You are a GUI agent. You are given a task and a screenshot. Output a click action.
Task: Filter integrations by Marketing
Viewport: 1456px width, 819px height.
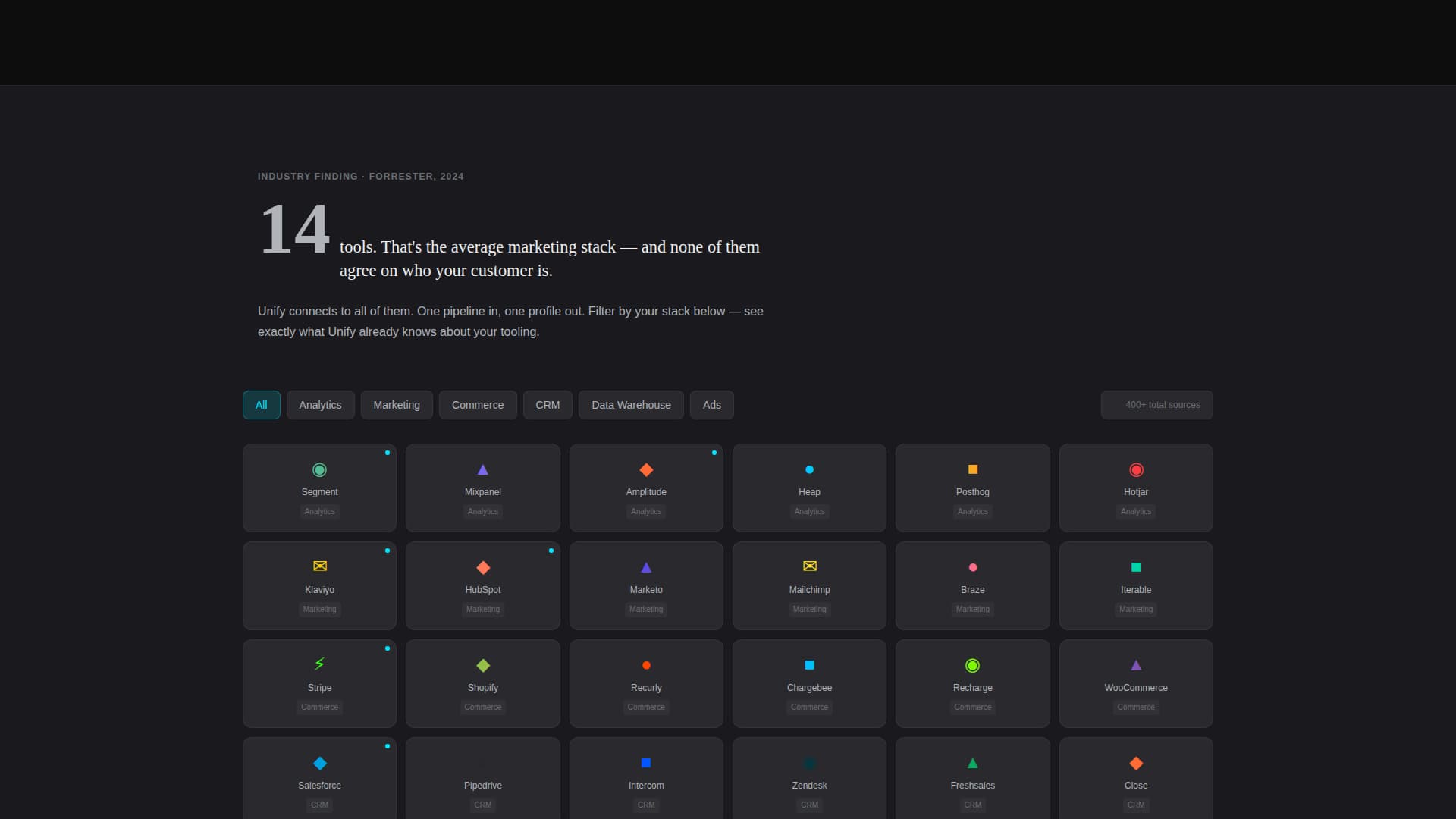point(397,405)
